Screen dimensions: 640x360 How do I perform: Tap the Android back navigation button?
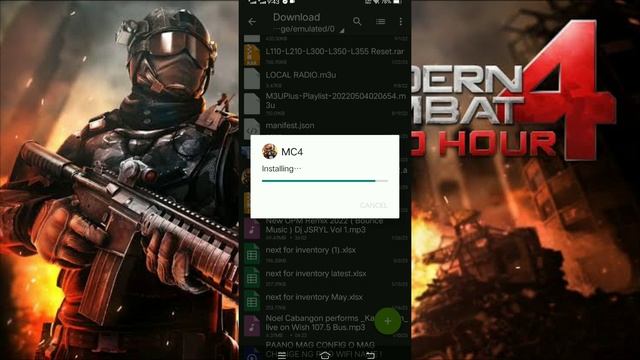point(370,355)
